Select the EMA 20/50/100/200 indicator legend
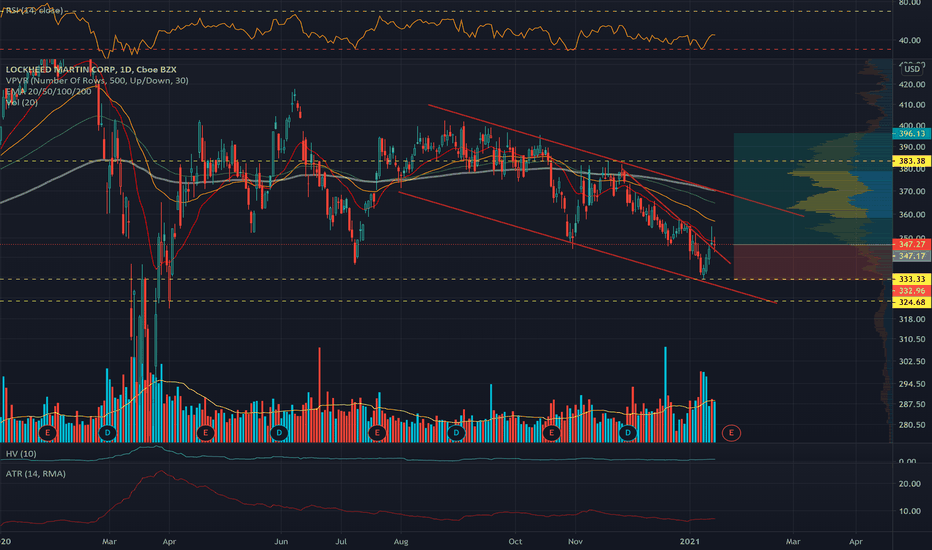 coord(49,92)
